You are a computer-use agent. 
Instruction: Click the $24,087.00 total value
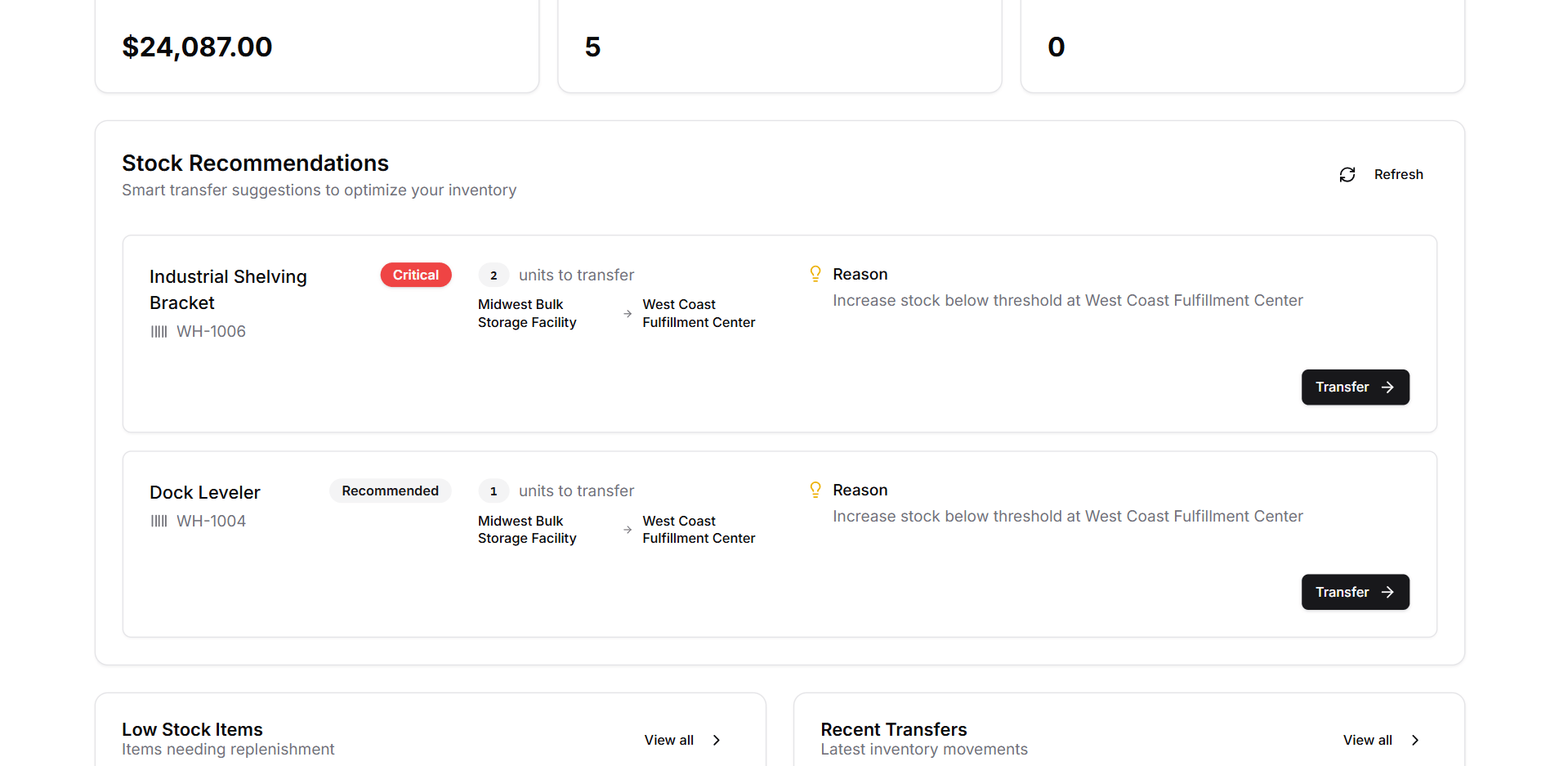coord(197,47)
